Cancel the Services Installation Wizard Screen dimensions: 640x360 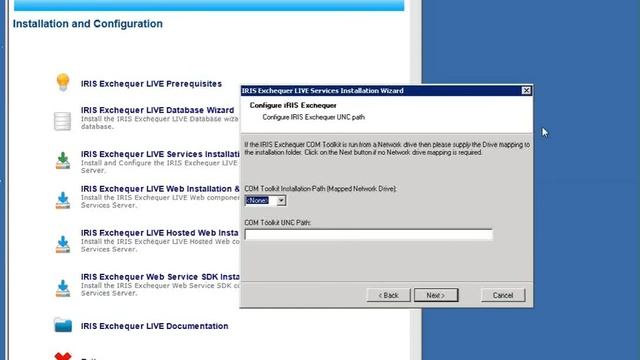point(503,295)
